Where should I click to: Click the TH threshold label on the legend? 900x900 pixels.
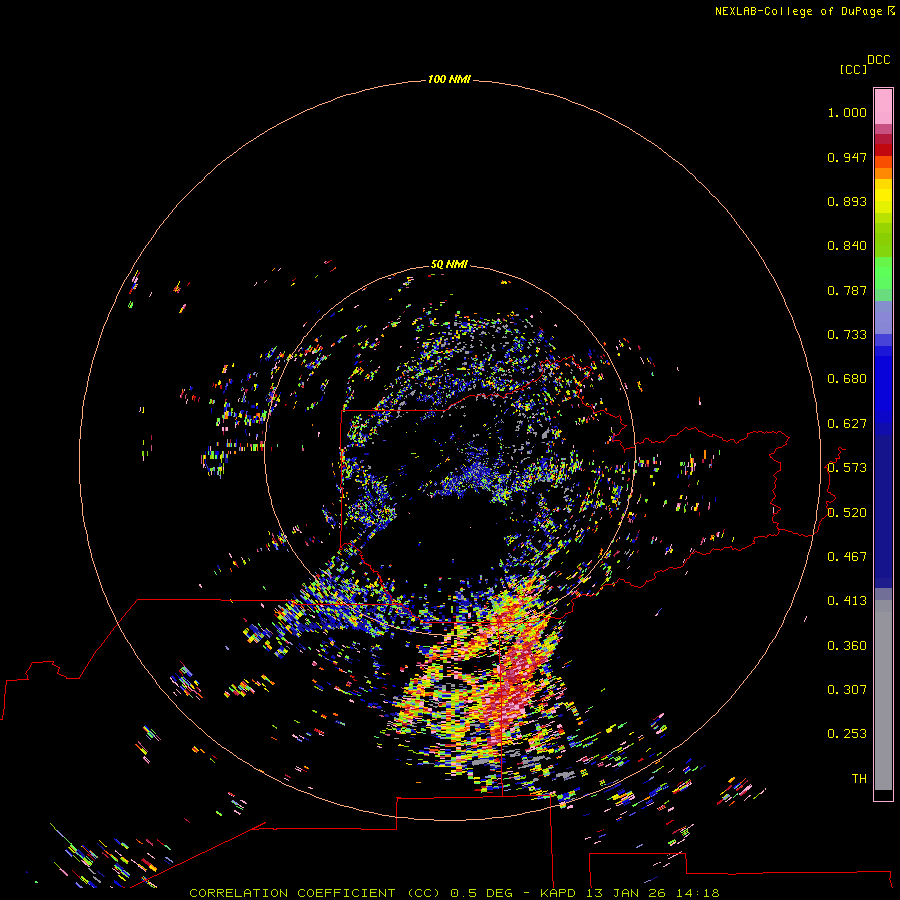point(859,779)
